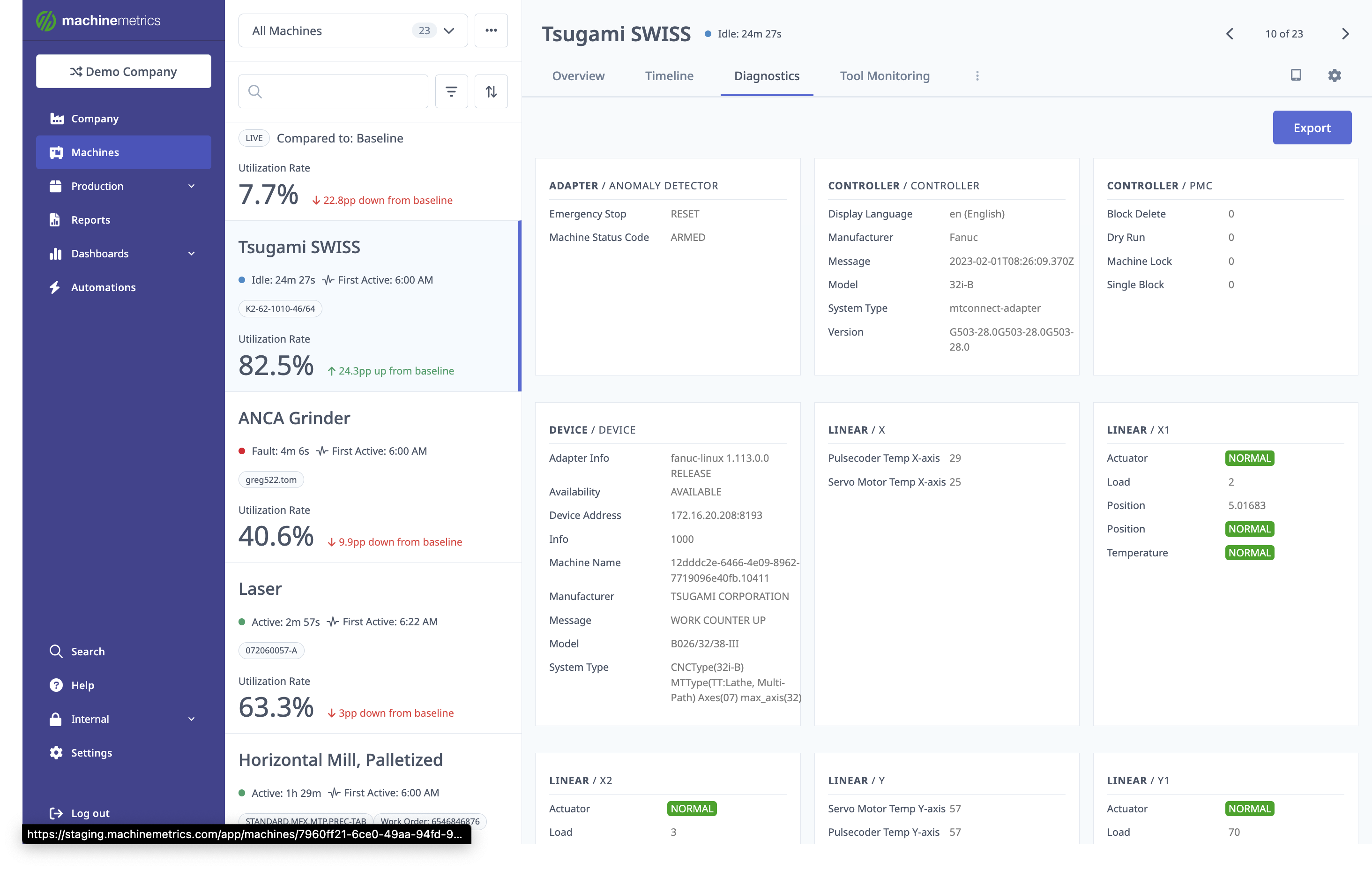Click the Y1 Actuator NORMAL badge
This screenshot has height=870, width=1372.
coord(1250,808)
